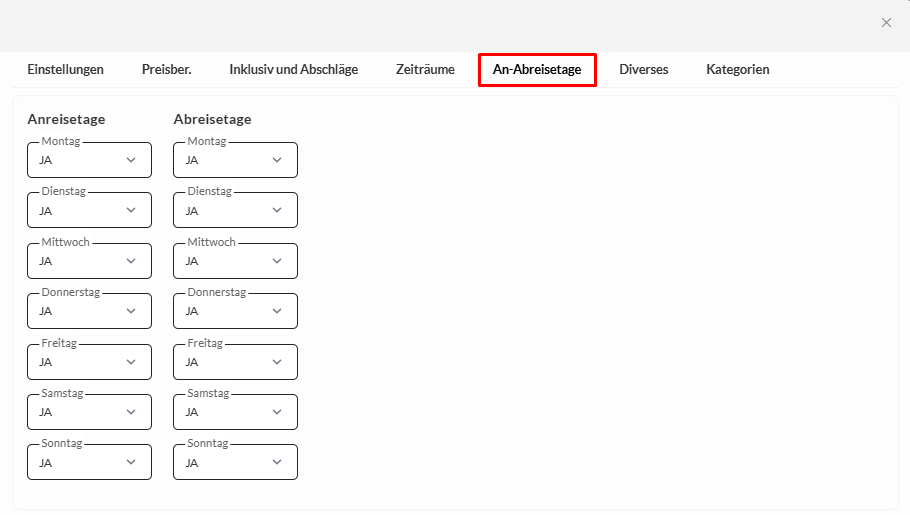
Task: Change the Anreisetage Freitag value
Action: 90,362
